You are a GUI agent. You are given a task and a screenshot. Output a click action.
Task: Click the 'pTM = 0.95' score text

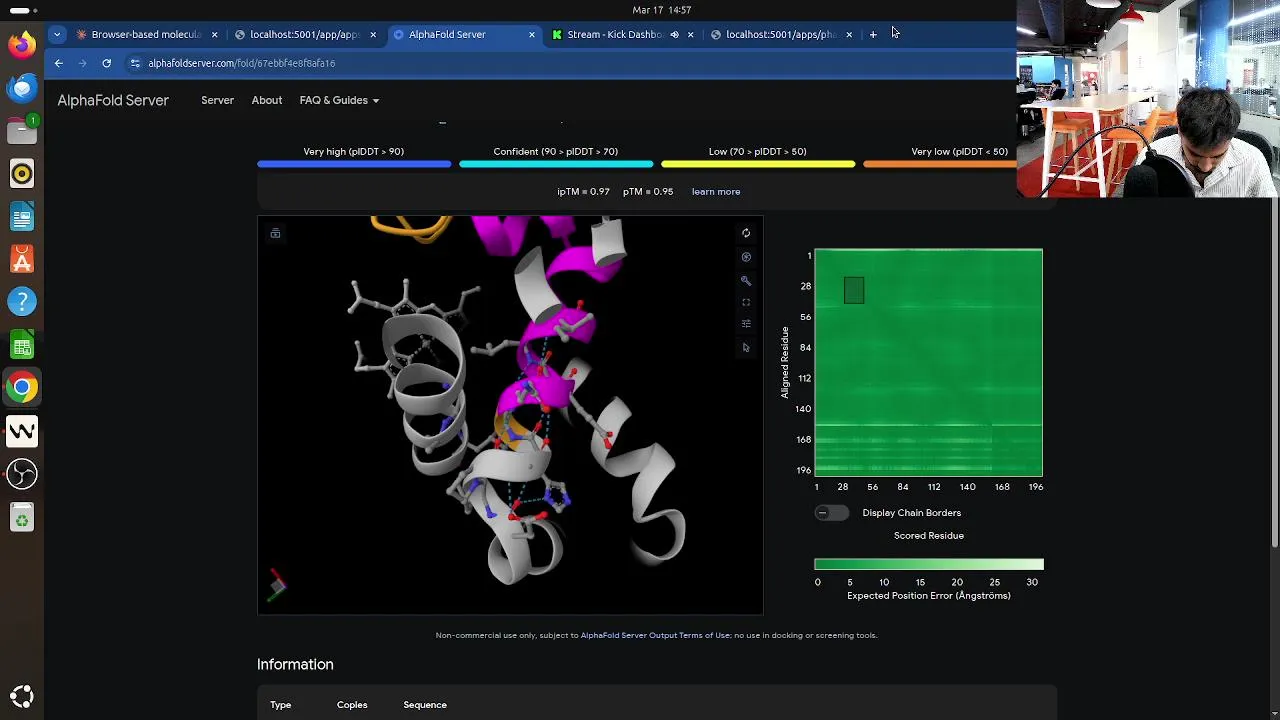(x=648, y=192)
